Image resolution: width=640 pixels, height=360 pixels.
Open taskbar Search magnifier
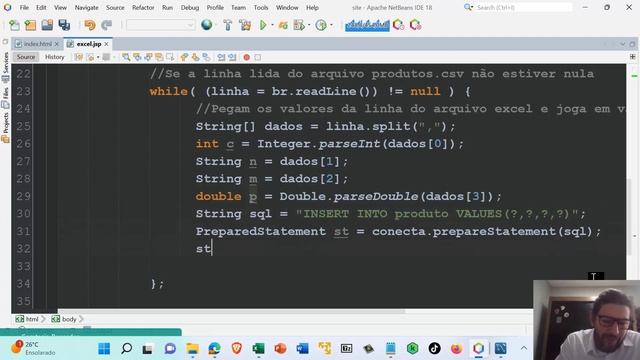(x=127, y=348)
